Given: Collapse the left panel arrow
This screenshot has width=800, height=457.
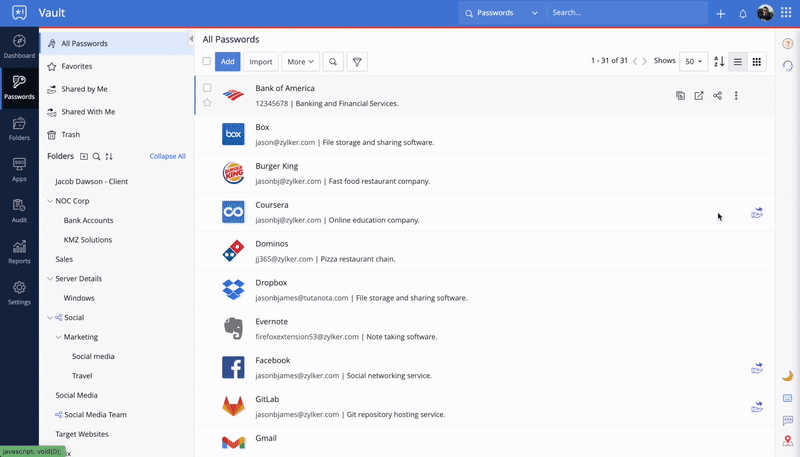Looking at the screenshot, I should [191, 39].
